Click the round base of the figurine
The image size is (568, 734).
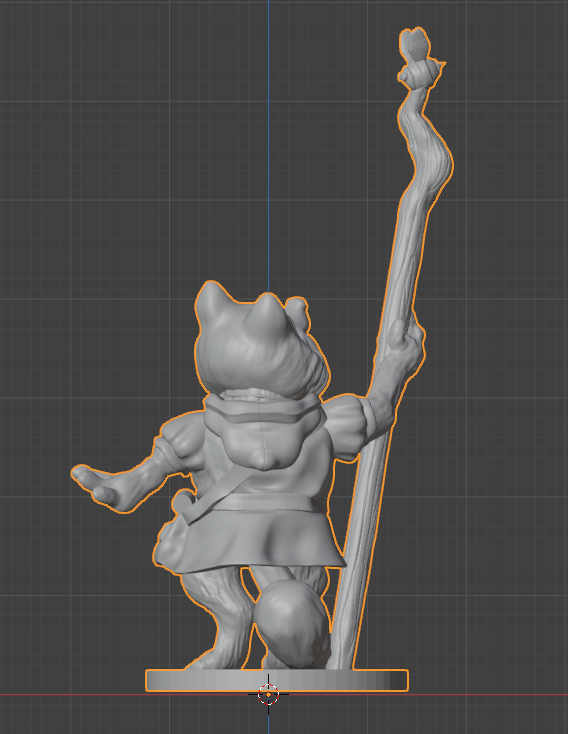point(277,680)
